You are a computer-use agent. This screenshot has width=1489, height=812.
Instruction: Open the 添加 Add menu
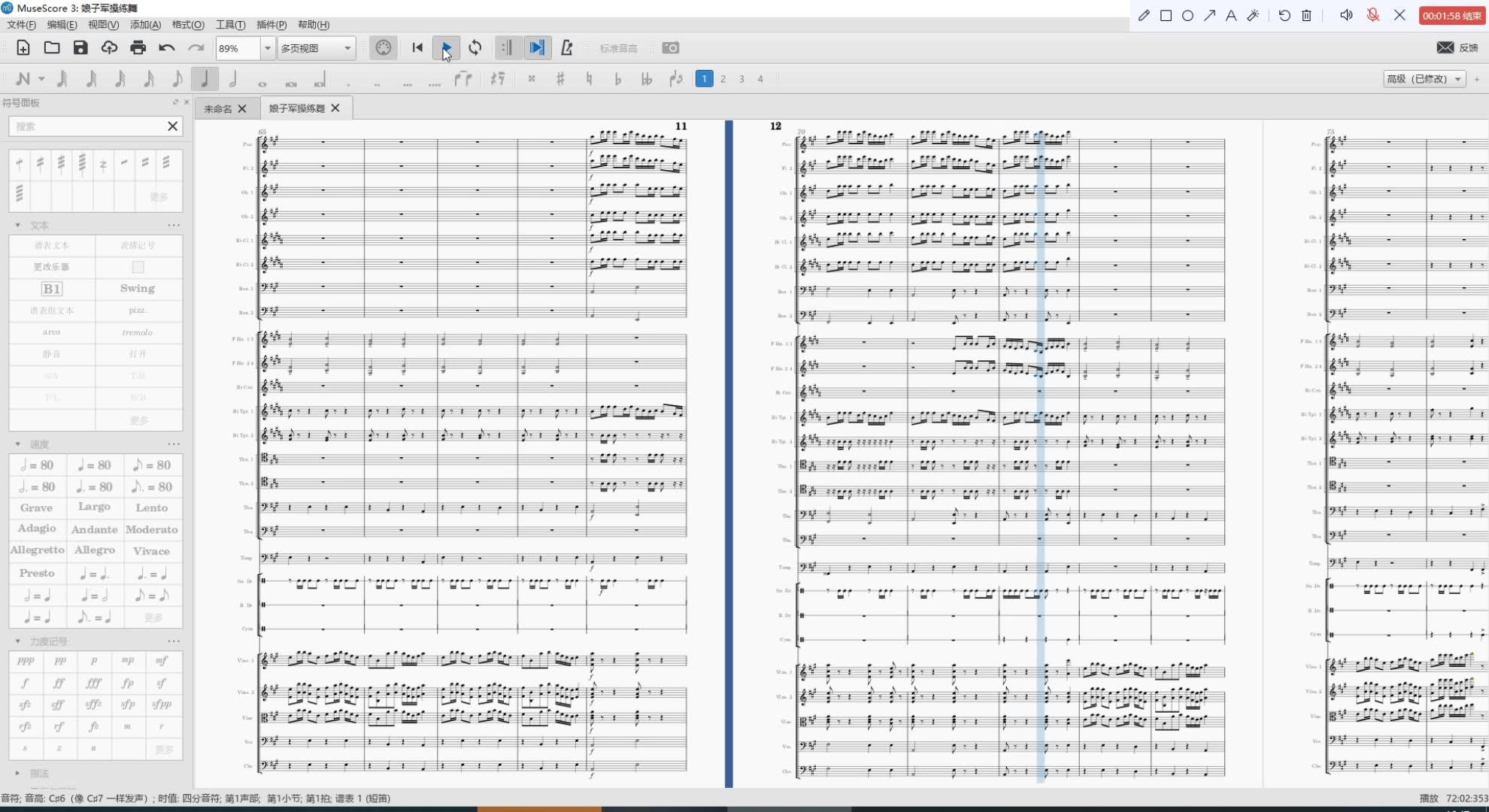click(145, 25)
